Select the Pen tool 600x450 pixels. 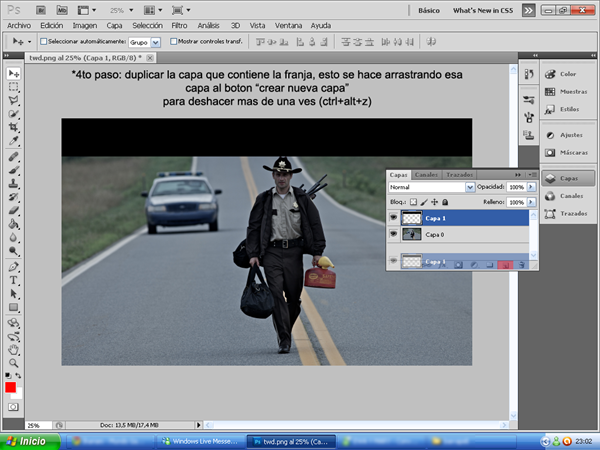click(14, 267)
